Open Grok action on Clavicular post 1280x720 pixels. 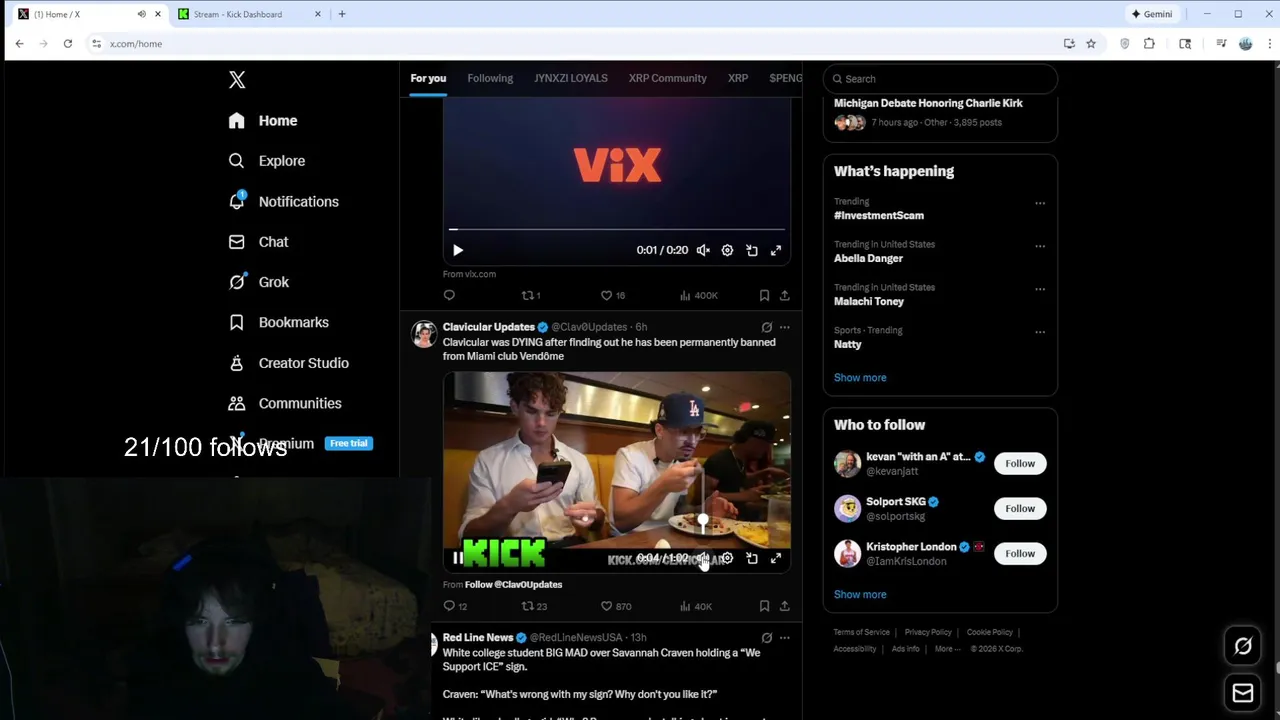point(767,327)
